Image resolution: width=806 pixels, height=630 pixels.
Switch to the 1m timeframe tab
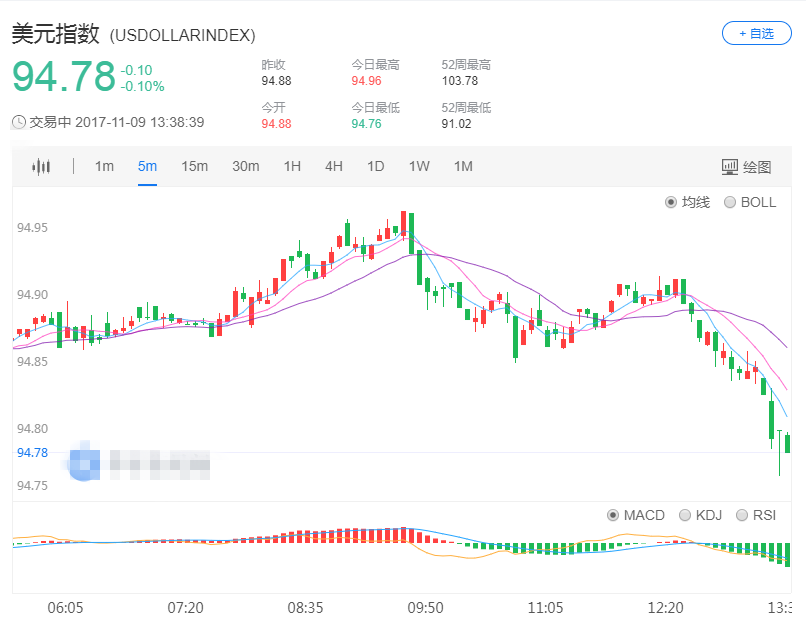[104, 166]
